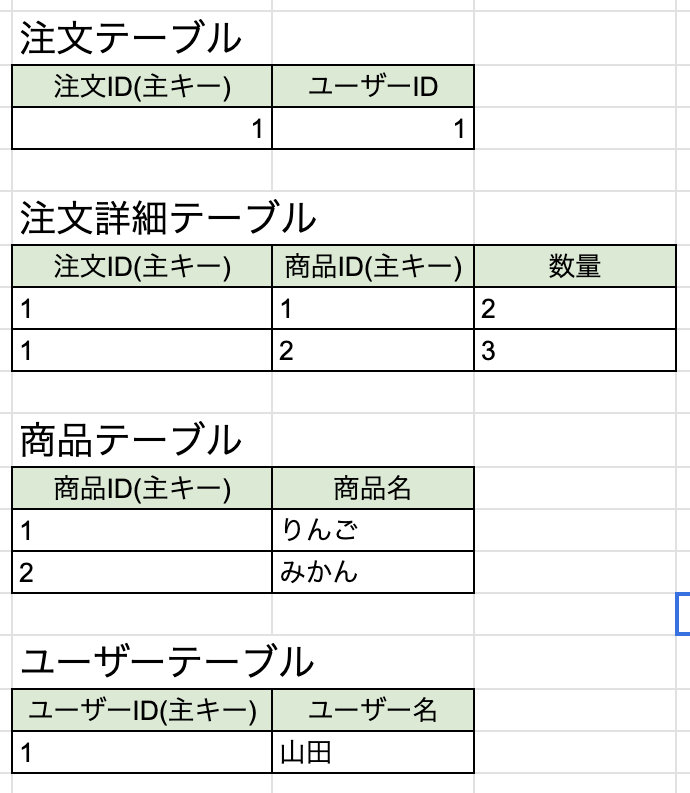Click the ユーザーID(主キー) header cell
Viewport: 690px width, 793px height.
click(142, 710)
